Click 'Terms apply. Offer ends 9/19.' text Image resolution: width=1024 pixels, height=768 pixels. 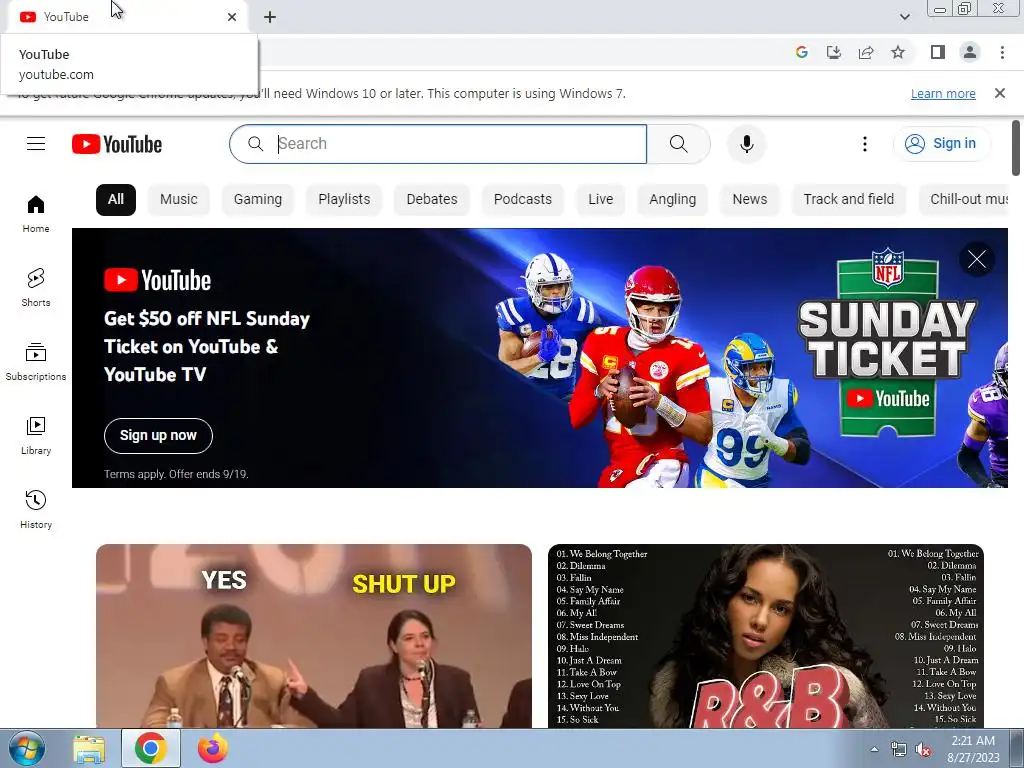coord(176,474)
